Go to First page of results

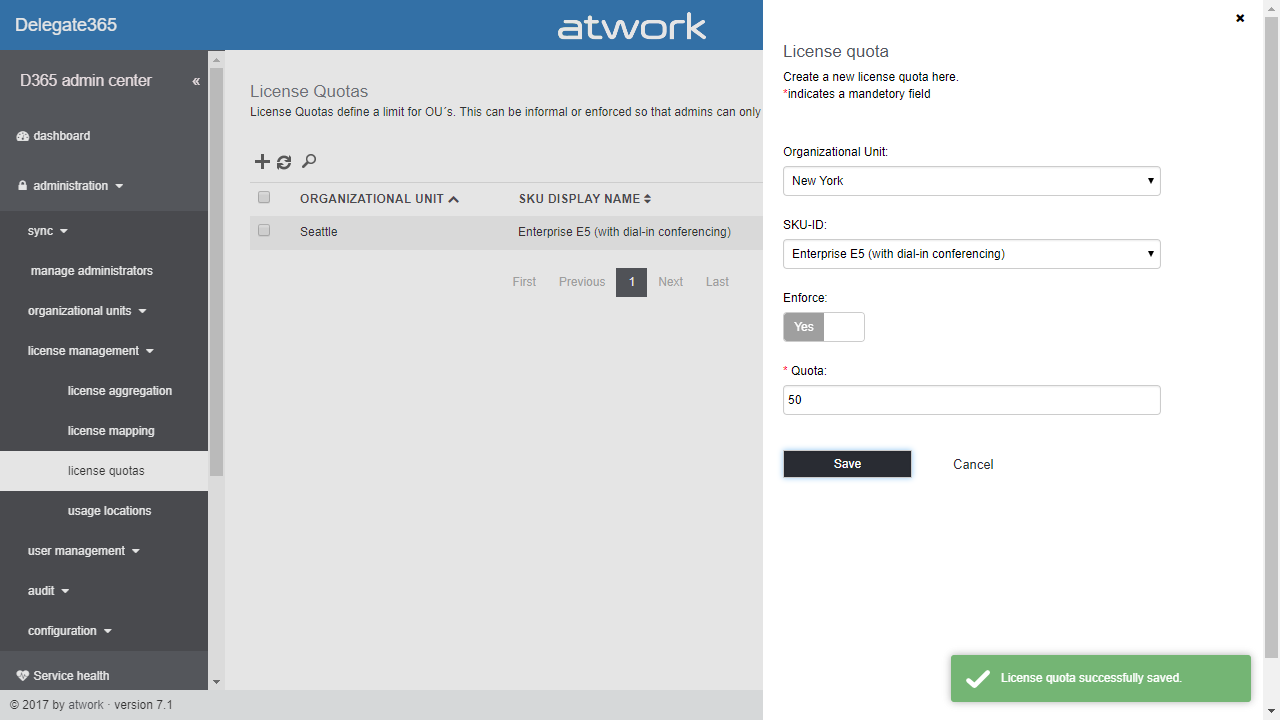[524, 282]
